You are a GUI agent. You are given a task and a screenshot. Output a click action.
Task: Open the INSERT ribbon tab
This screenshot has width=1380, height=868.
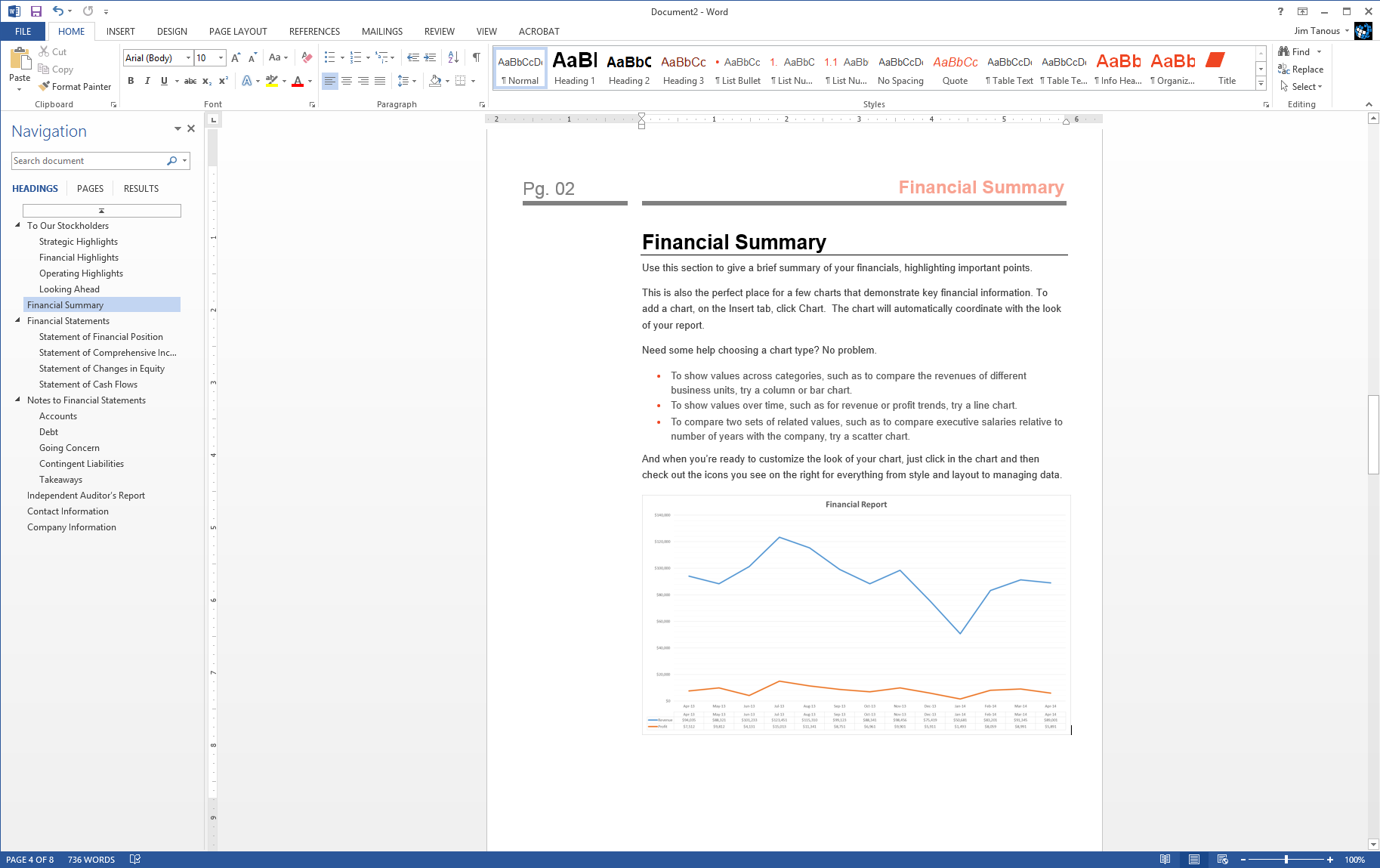tap(121, 31)
